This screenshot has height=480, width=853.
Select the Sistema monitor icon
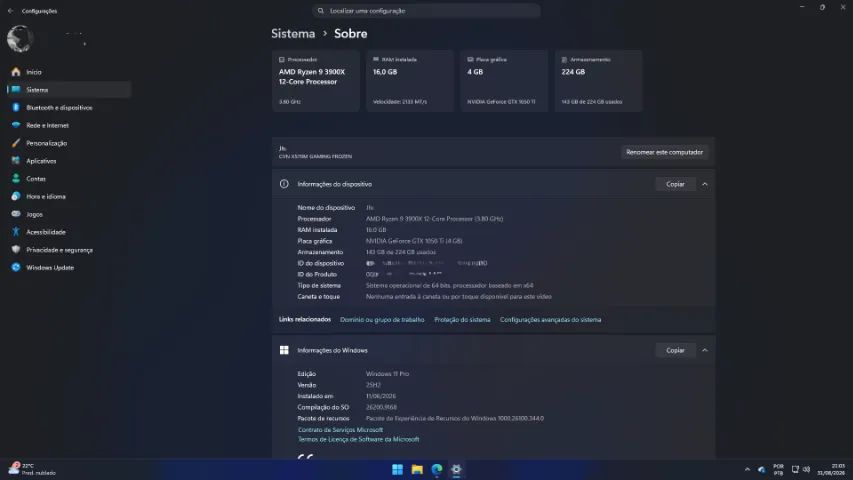[x=16, y=90]
